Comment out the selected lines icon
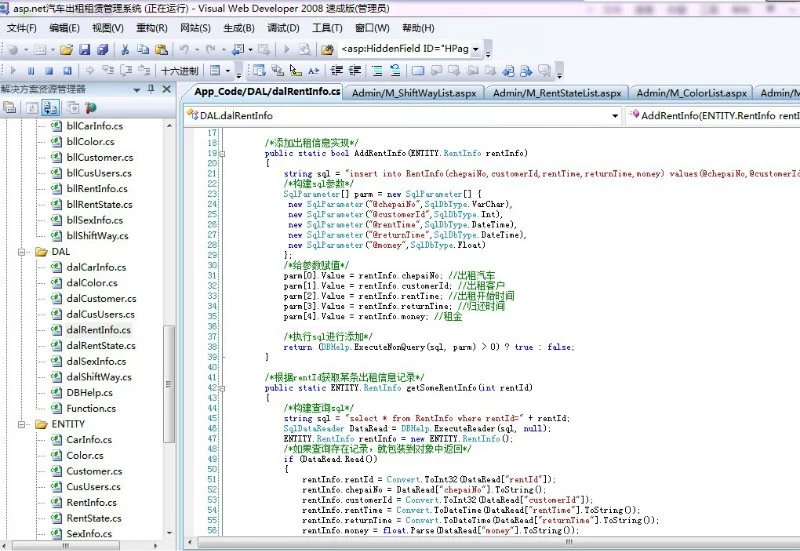The image size is (800, 551). pyautogui.click(x=377, y=70)
